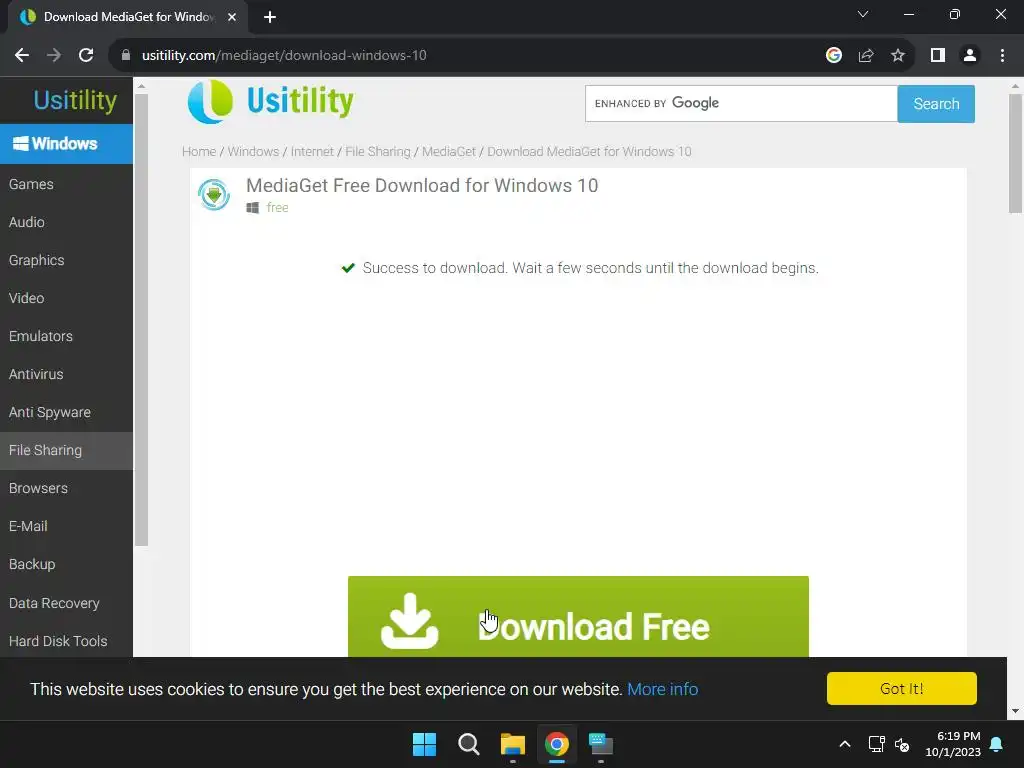Click the Chrome taskbar icon

pyautogui.click(x=556, y=744)
